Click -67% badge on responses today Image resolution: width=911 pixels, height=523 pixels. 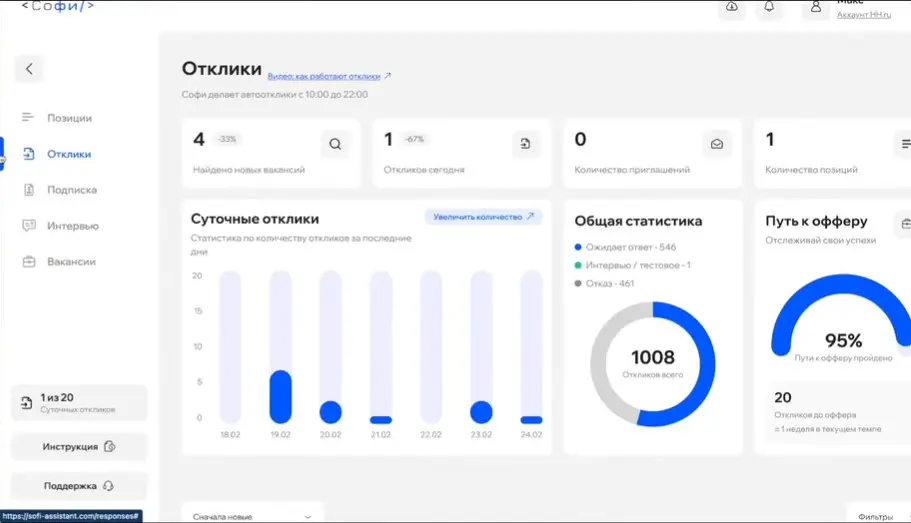coord(415,139)
